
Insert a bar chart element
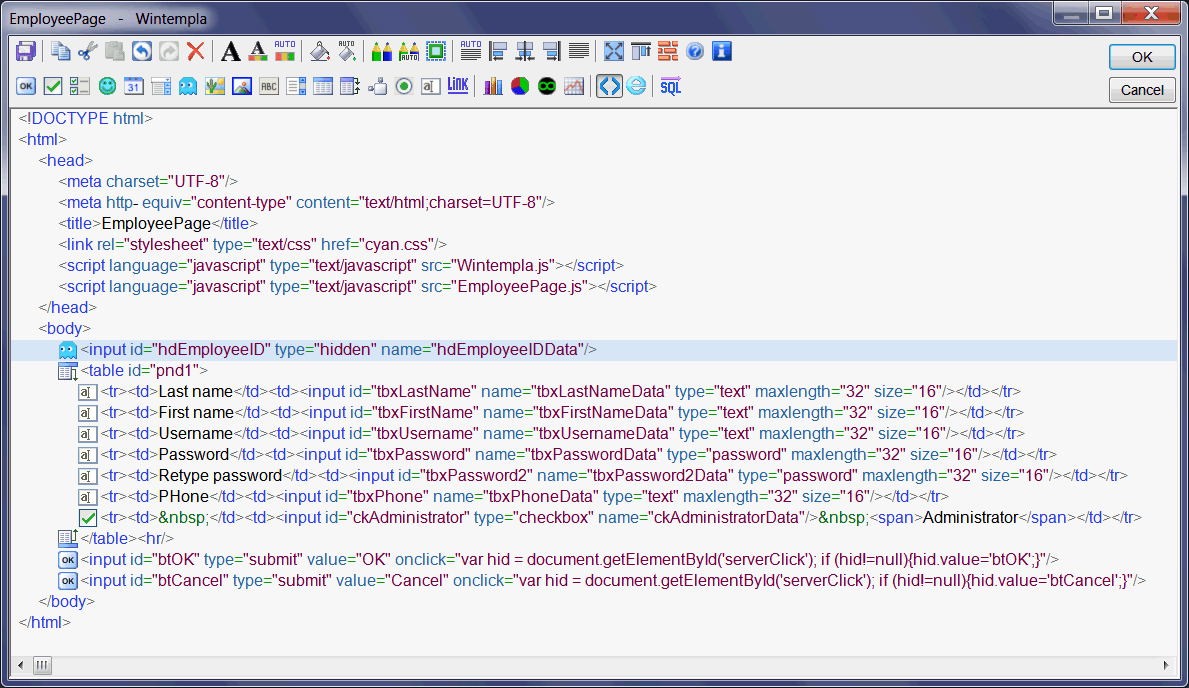tap(493, 86)
